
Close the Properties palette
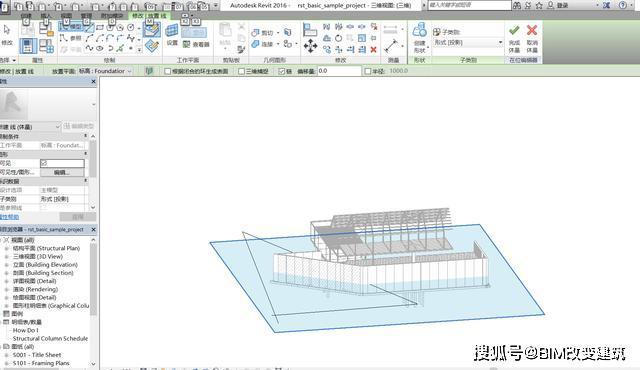click(93, 82)
